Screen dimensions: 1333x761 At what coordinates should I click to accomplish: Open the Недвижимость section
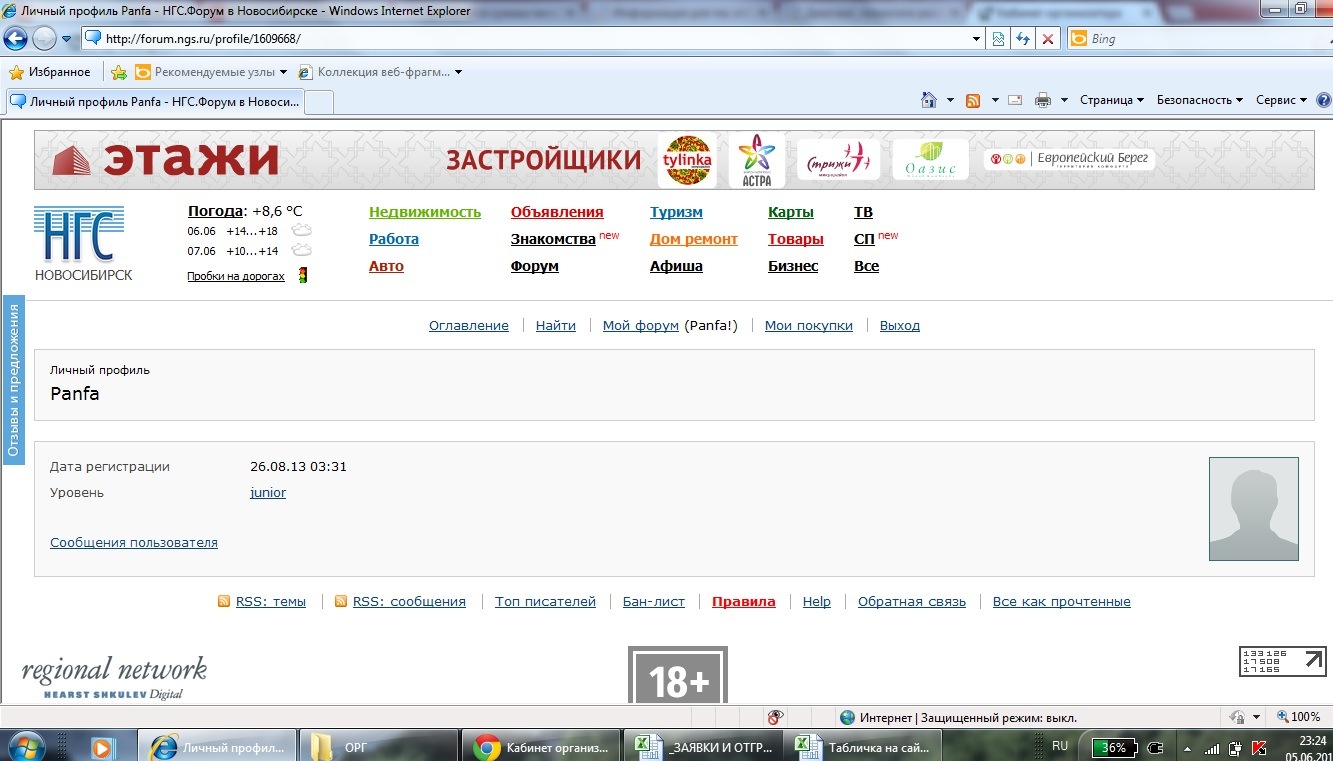click(425, 212)
